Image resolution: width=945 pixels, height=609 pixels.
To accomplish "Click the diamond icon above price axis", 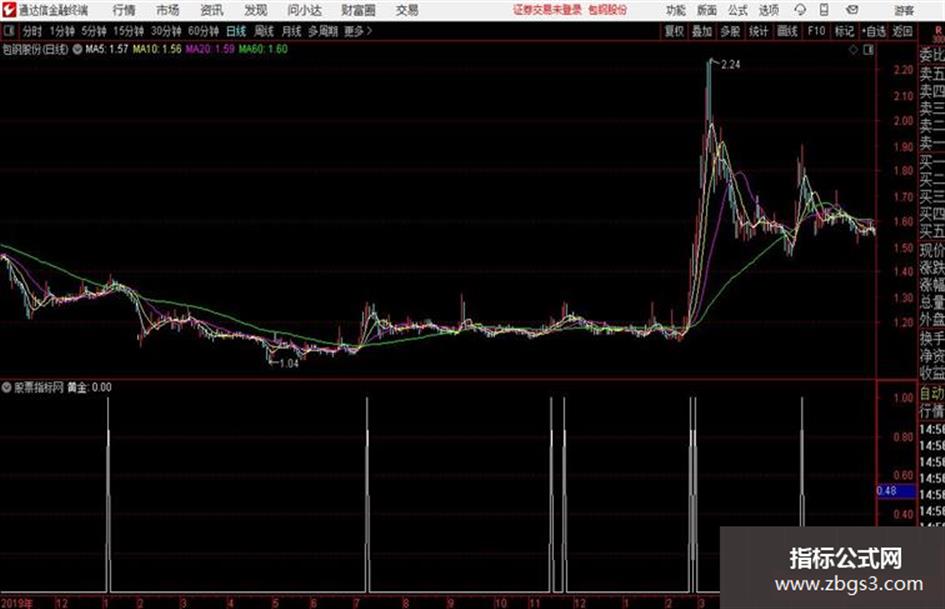I will click(x=853, y=50).
